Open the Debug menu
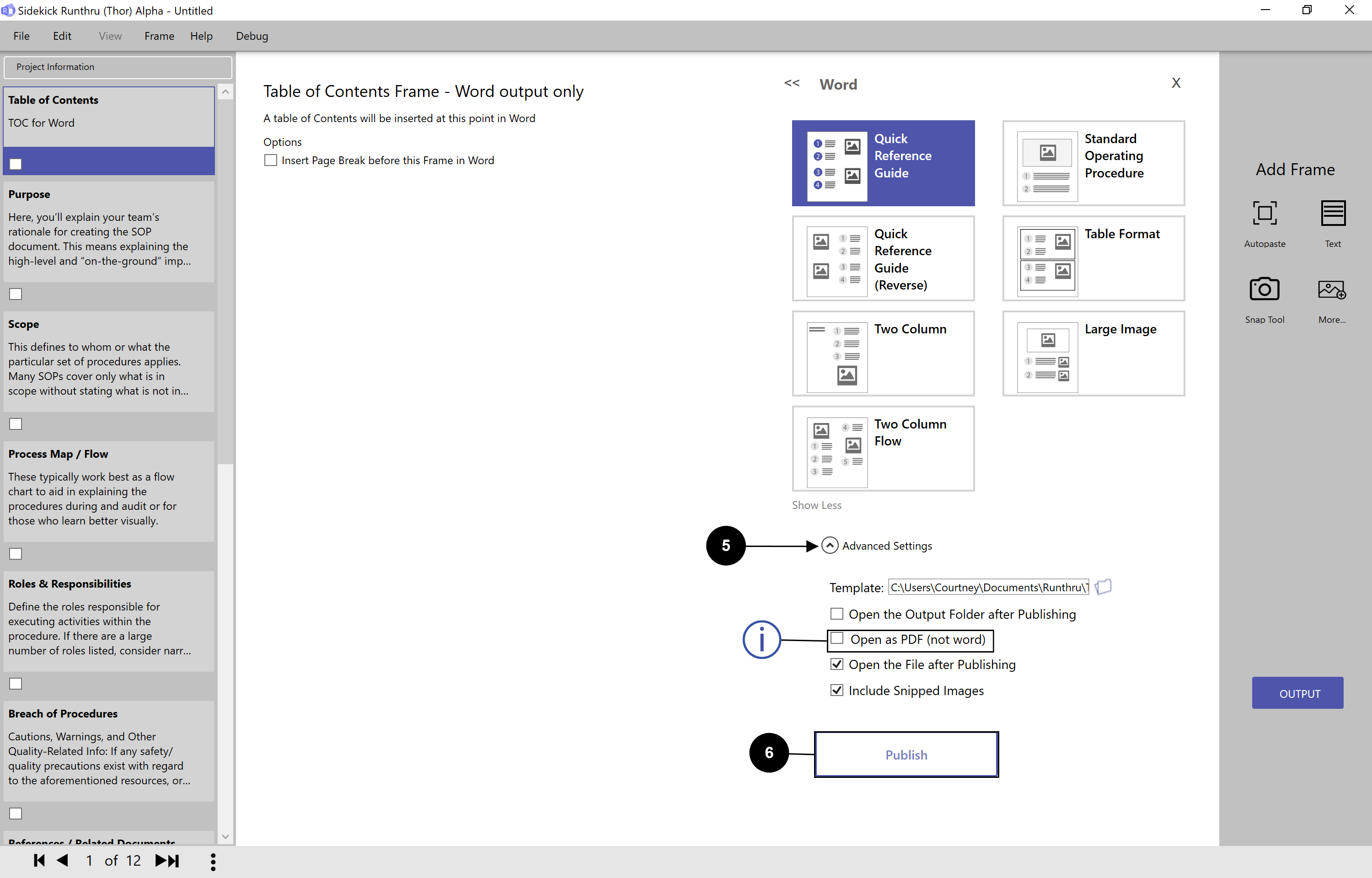1372x878 pixels. click(x=252, y=36)
